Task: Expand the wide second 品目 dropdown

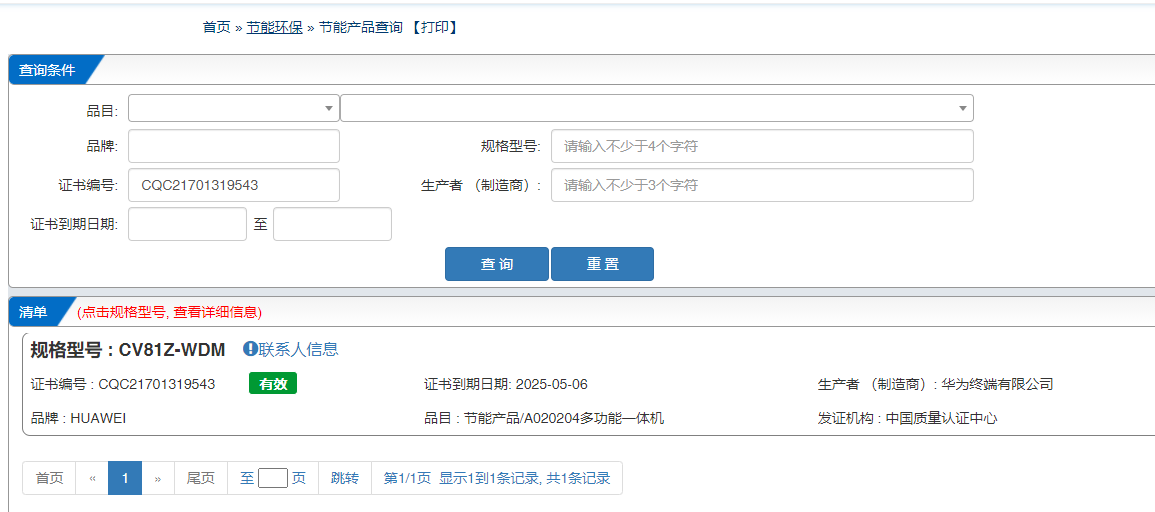Action: [656, 108]
